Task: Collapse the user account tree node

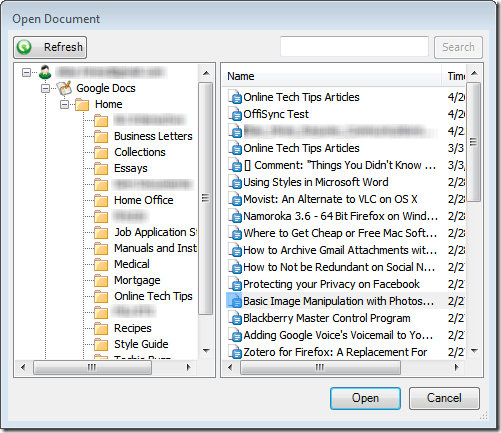Action: (26, 72)
